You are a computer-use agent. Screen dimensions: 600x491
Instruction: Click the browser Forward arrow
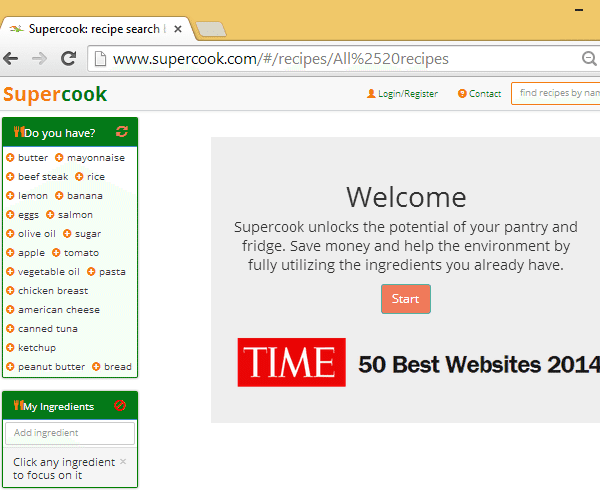click(39, 59)
